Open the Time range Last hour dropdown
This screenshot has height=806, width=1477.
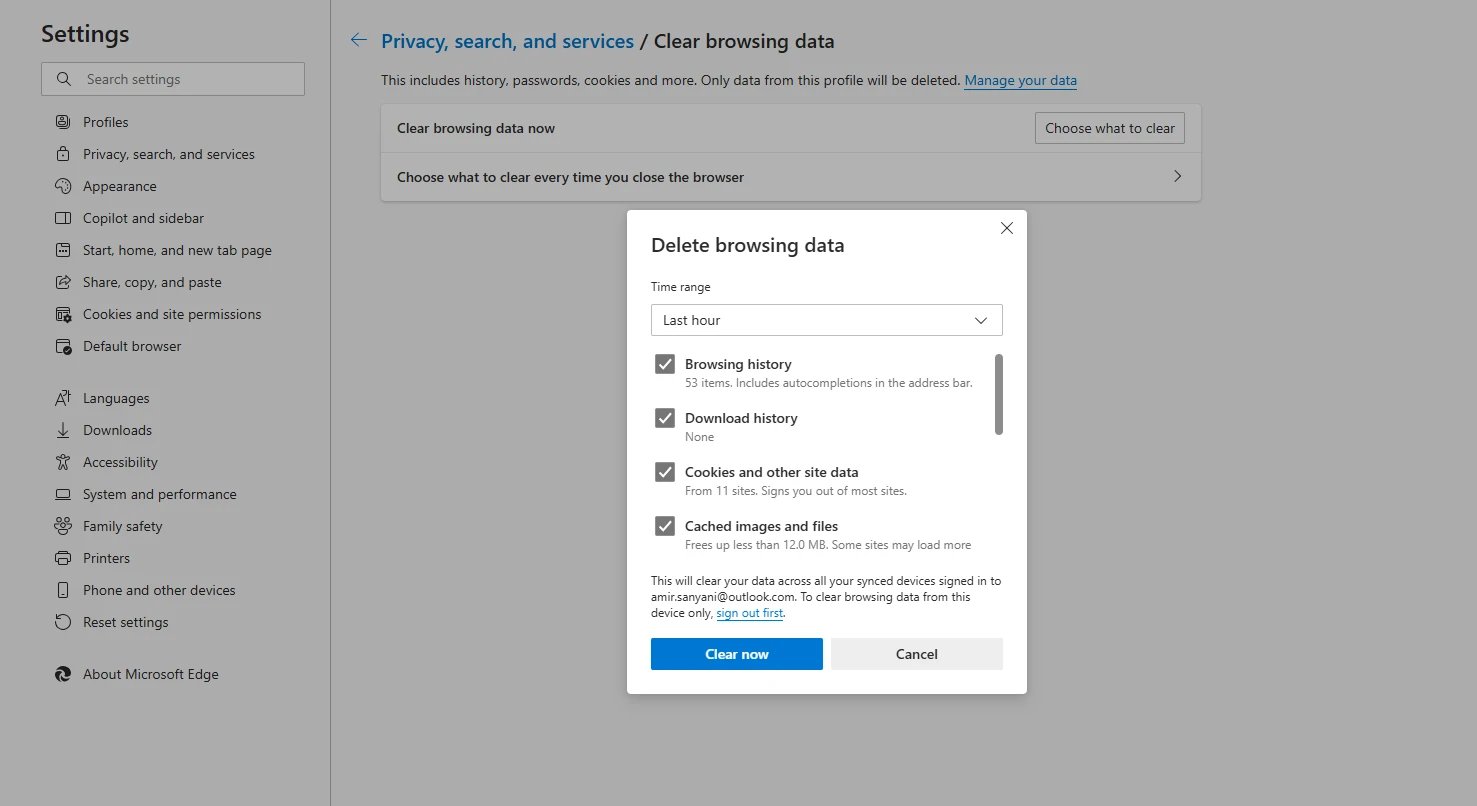[x=826, y=320]
